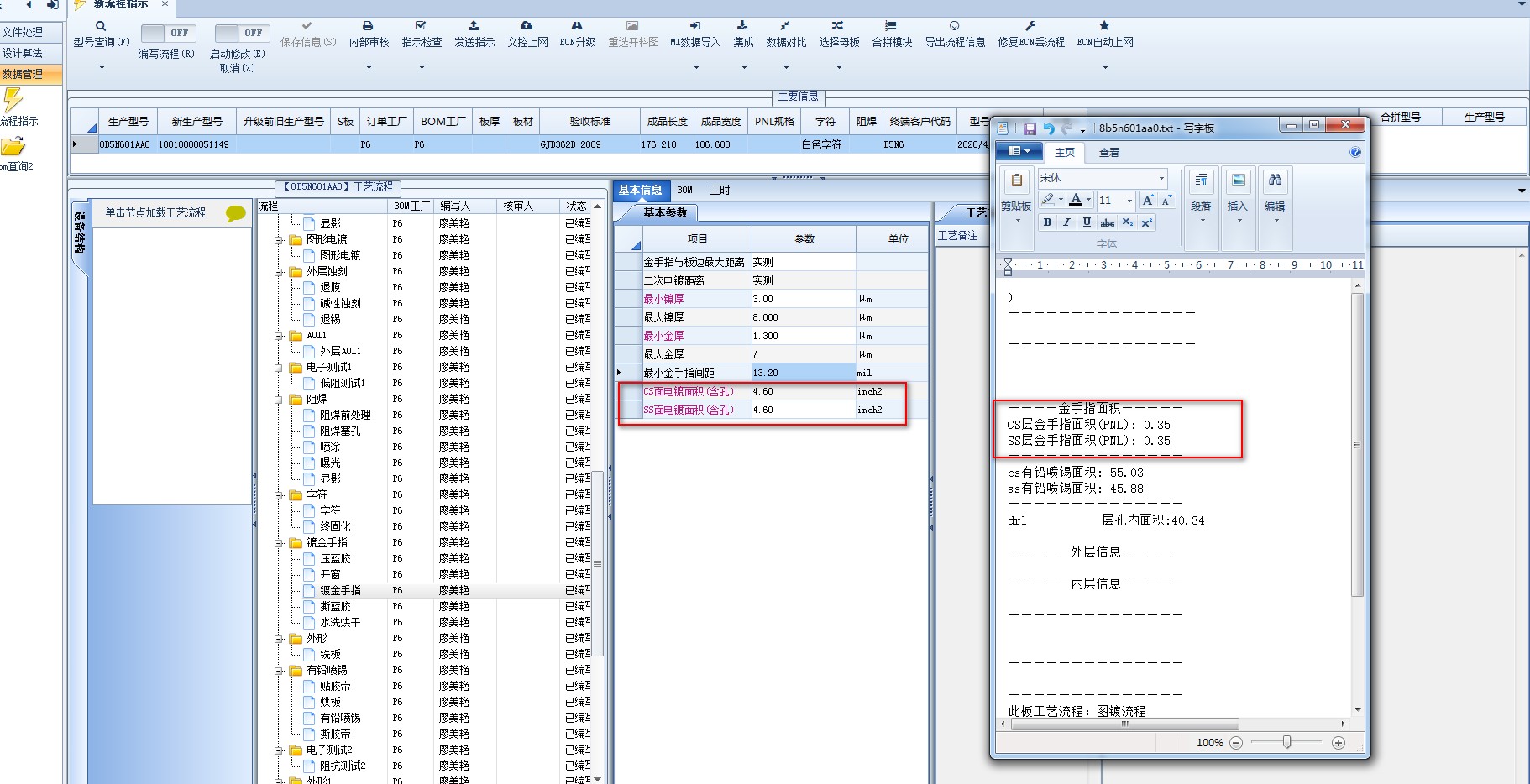Apply italic formatting in WordPad

(x=1066, y=222)
